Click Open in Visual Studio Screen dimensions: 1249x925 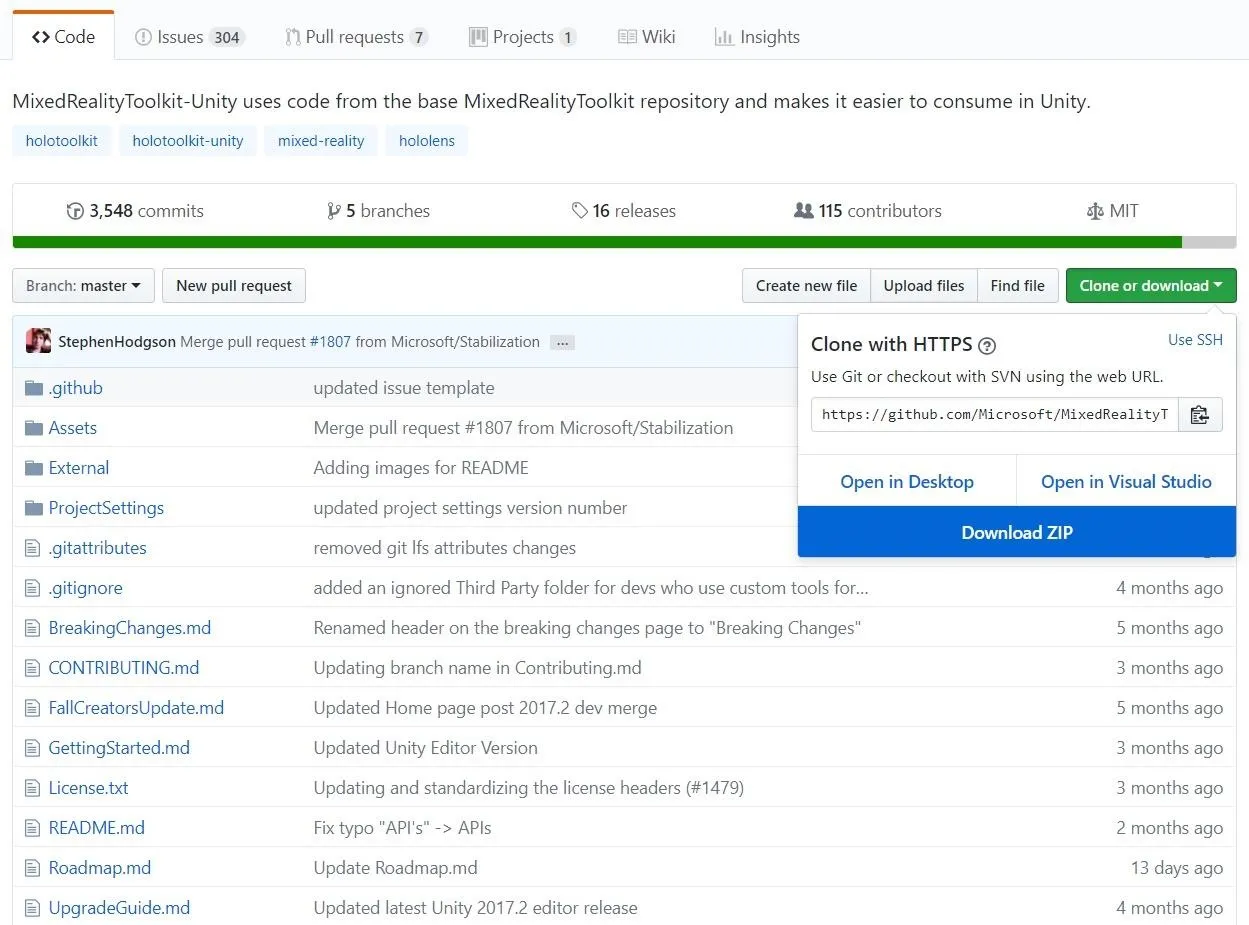point(1126,482)
